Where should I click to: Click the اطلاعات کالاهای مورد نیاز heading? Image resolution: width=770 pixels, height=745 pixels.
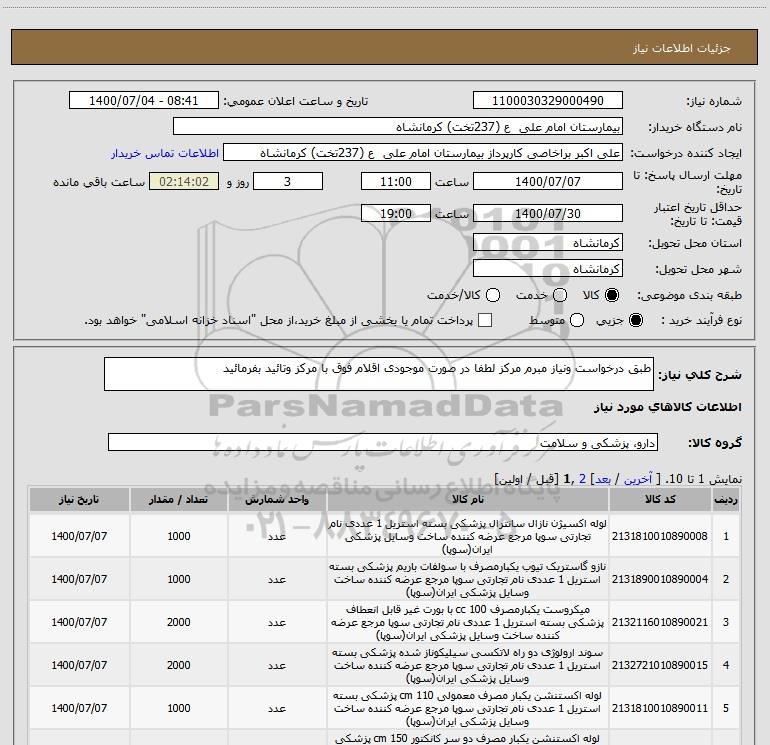pos(668,407)
